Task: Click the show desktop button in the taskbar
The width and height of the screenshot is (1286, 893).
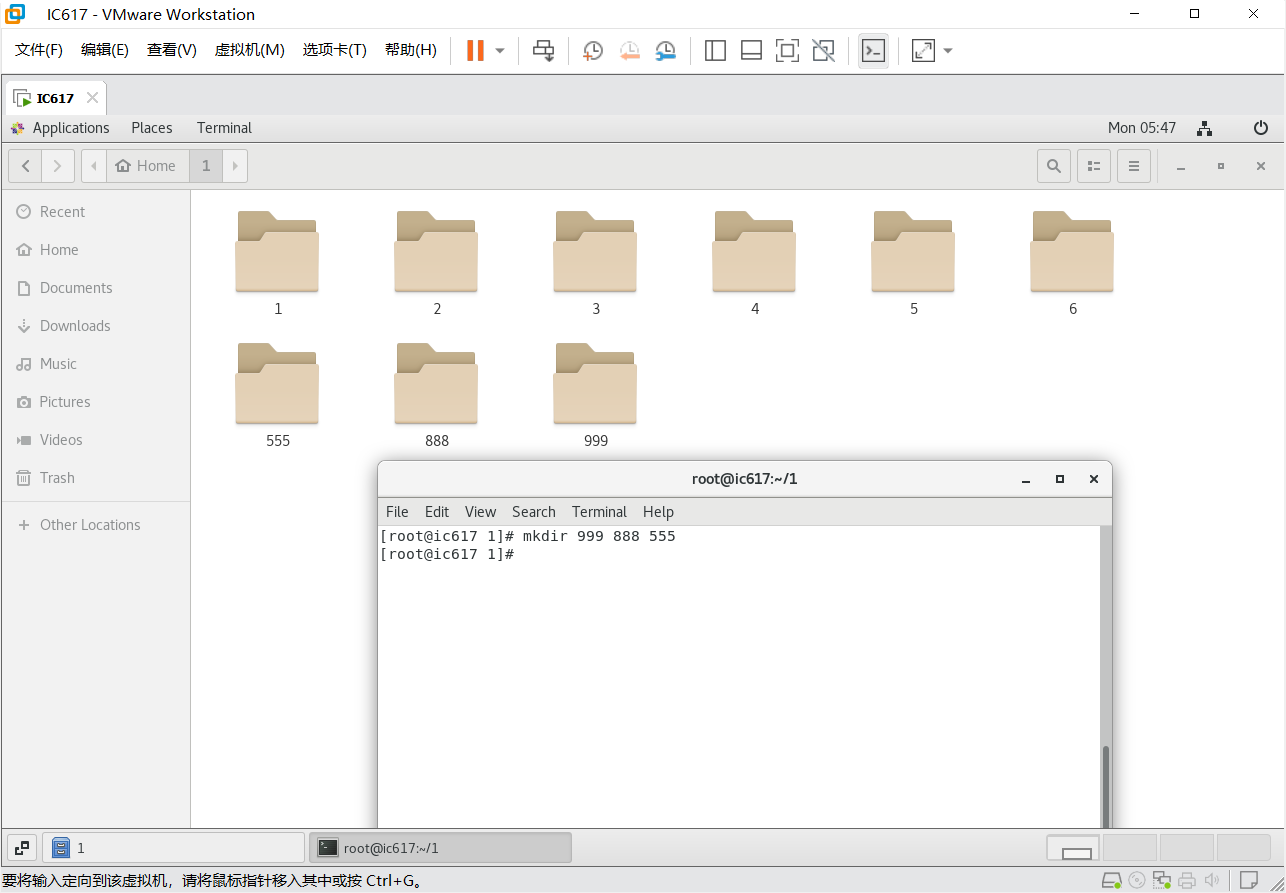Action: tap(22, 848)
